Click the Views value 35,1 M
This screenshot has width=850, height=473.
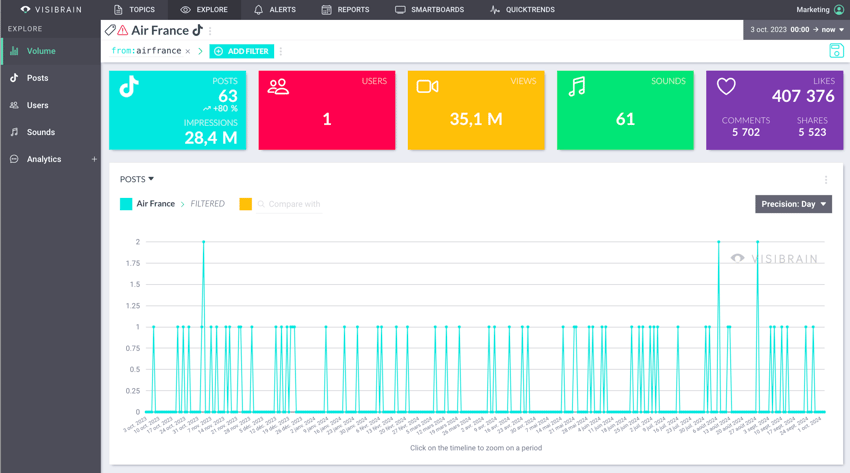476,119
